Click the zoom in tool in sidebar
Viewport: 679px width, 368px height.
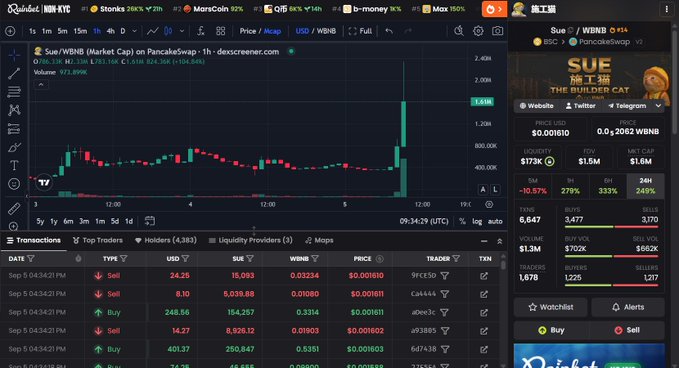(14, 226)
